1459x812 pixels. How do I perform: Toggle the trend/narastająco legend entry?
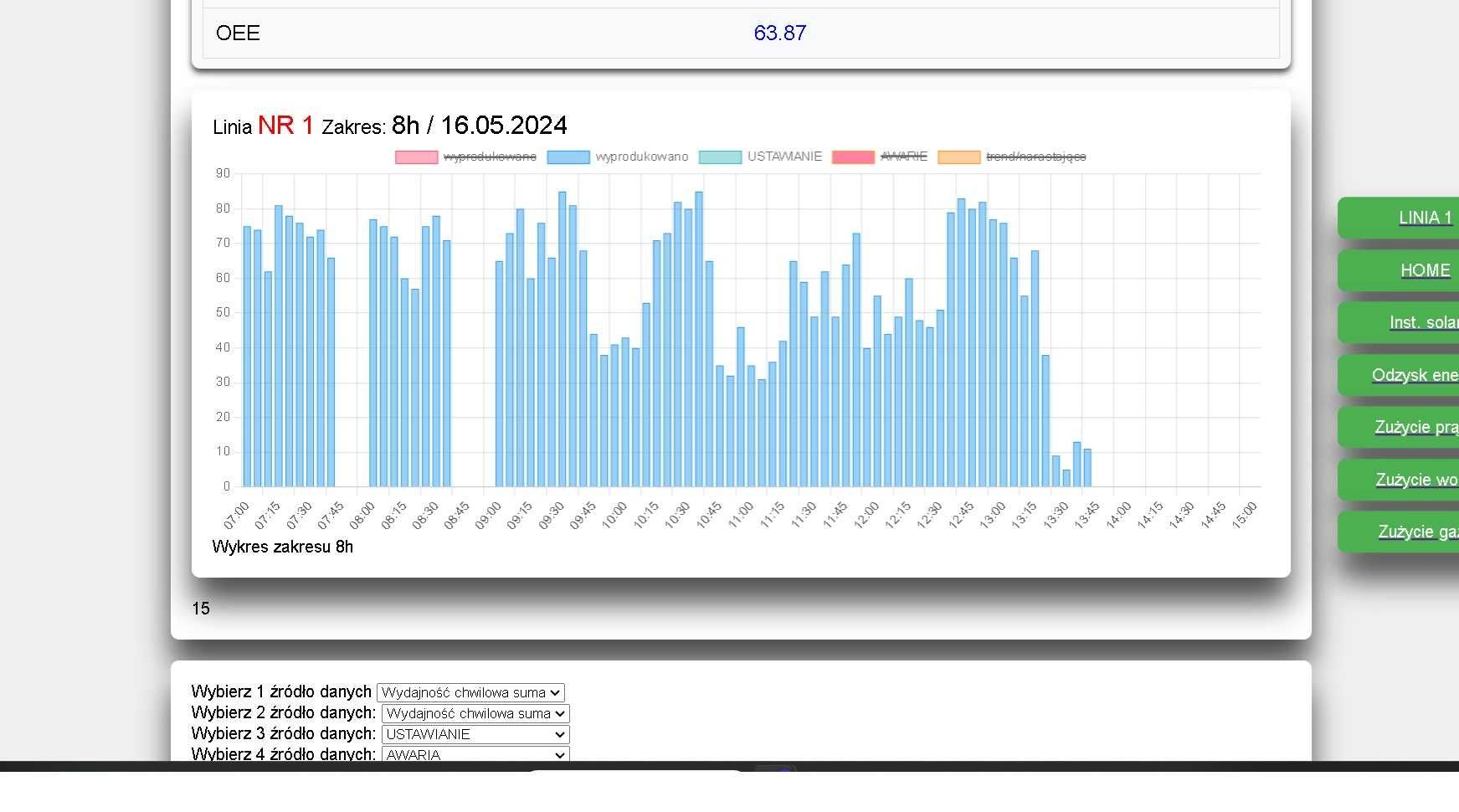click(1012, 157)
